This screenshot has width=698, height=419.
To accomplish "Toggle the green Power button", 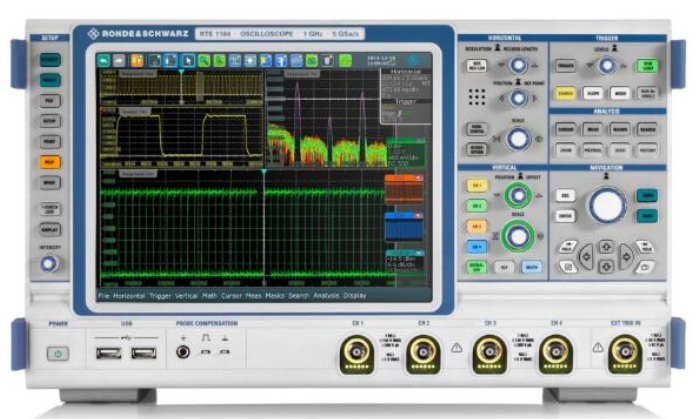I will click(x=58, y=354).
